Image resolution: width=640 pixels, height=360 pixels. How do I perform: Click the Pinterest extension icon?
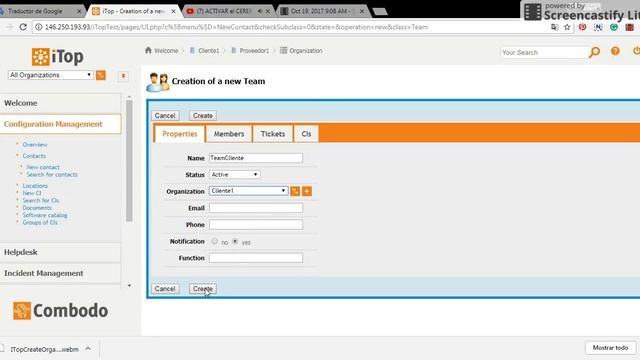pos(582,27)
